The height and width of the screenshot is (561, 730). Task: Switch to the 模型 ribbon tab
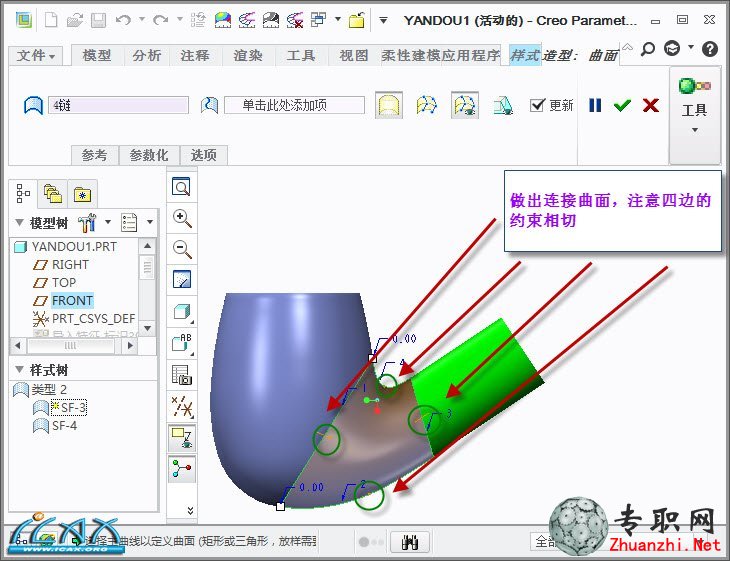[x=96, y=55]
